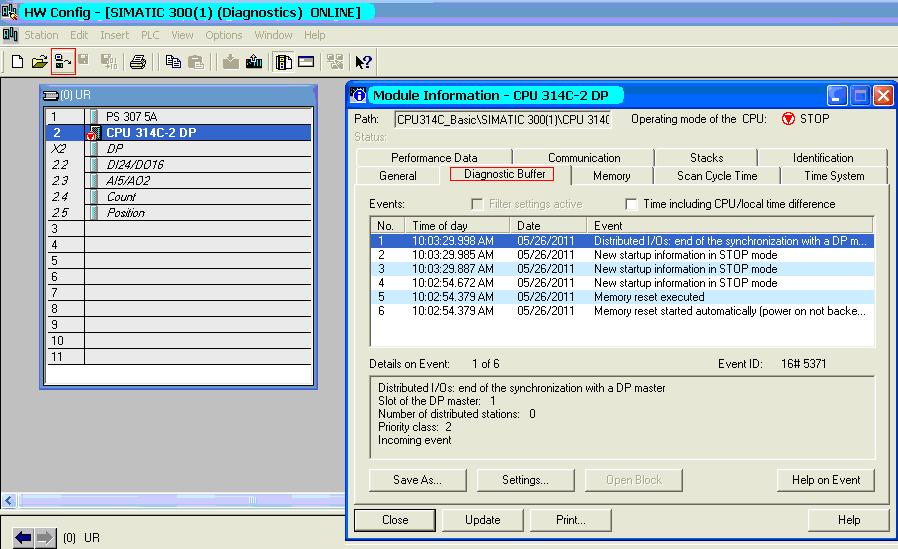898x549 pixels.
Task: Click the Open station folder icon
Action: coord(39,62)
